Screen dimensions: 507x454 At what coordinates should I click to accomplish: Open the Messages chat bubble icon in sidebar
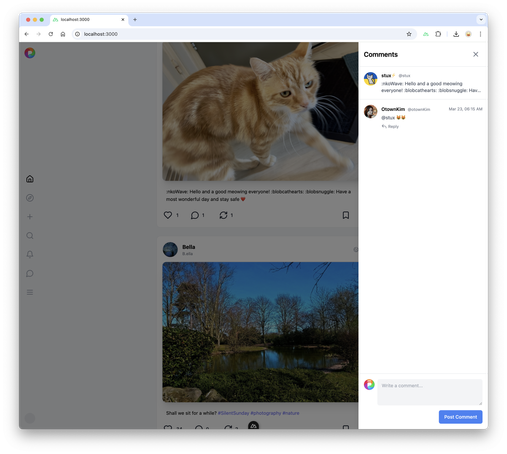[x=30, y=274]
